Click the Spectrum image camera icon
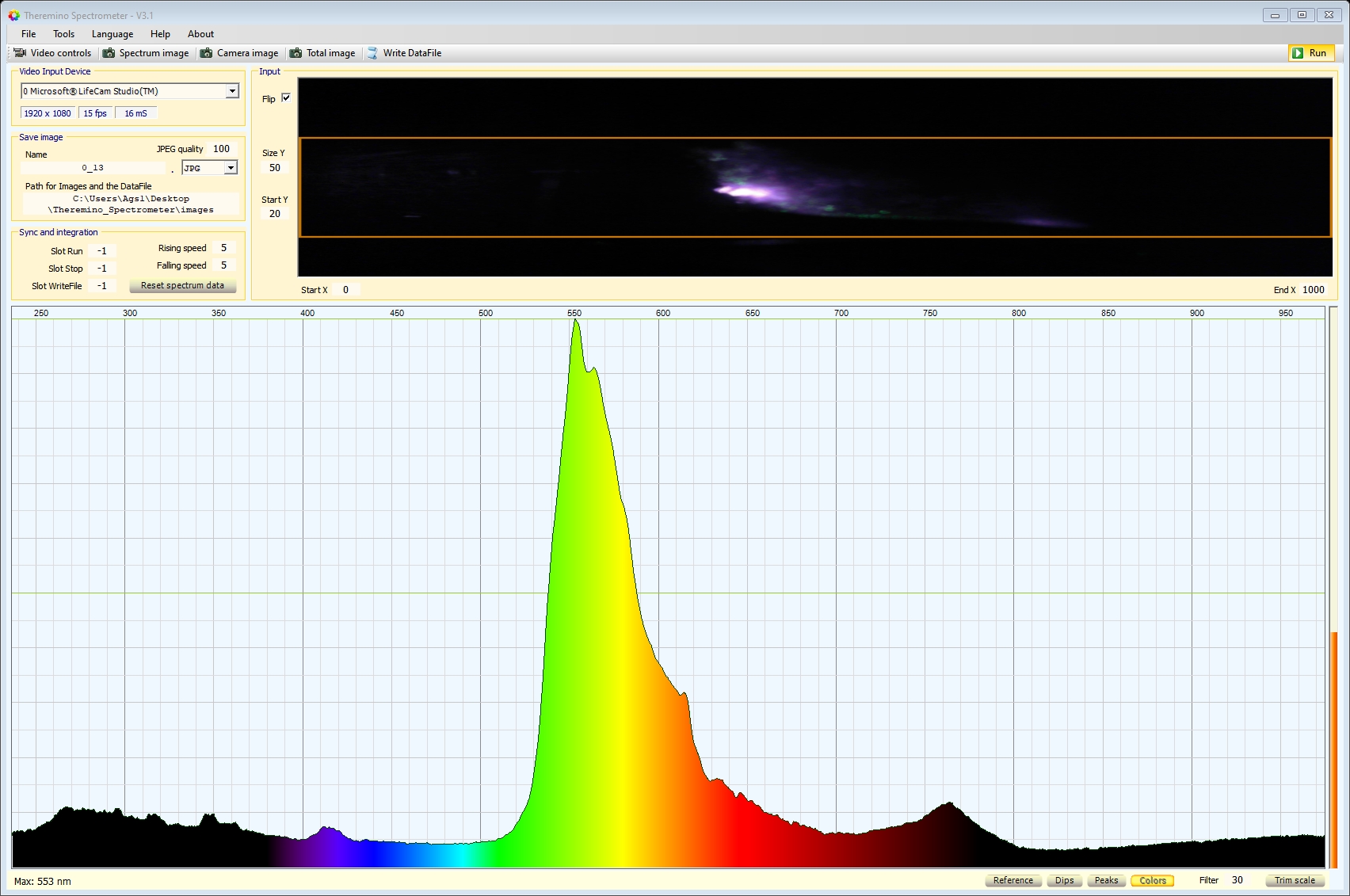The height and width of the screenshot is (896, 1350). pos(109,53)
